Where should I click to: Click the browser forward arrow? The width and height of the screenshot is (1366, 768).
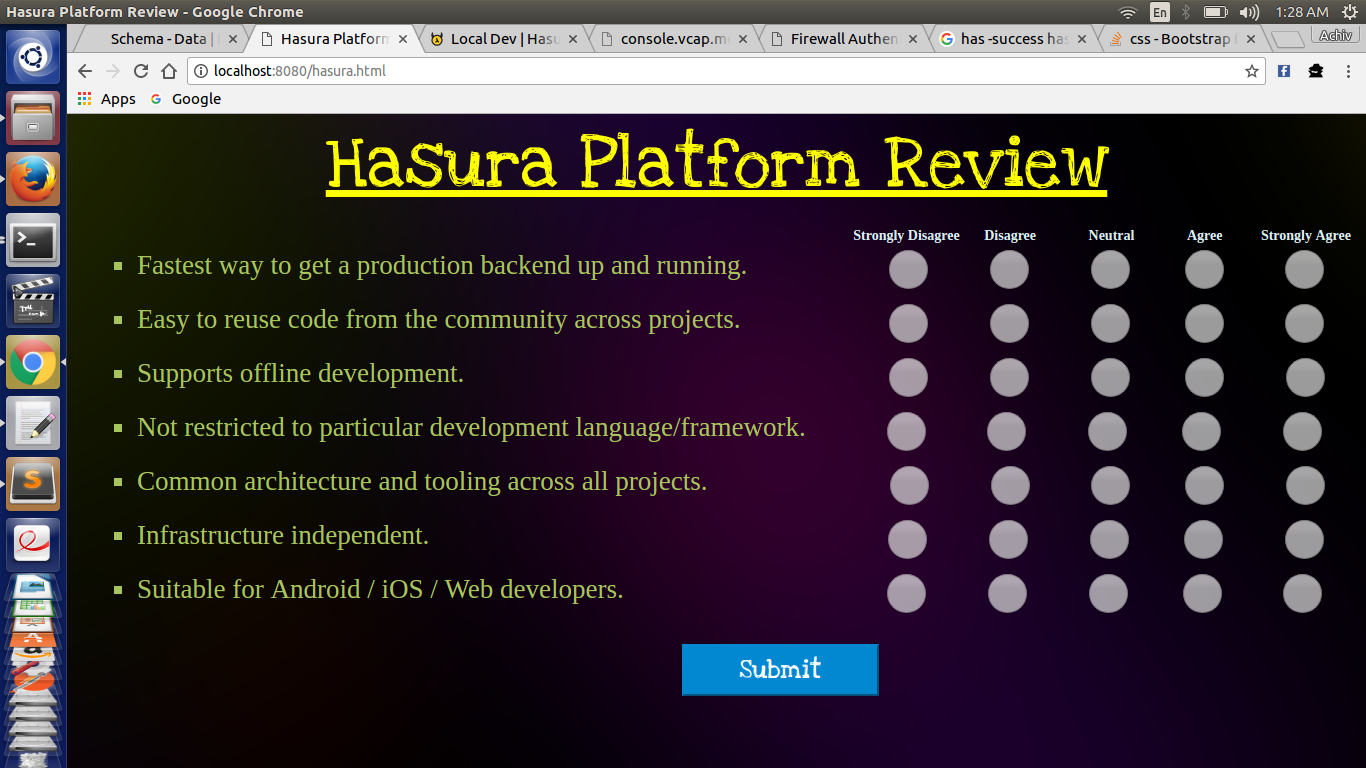[x=113, y=71]
